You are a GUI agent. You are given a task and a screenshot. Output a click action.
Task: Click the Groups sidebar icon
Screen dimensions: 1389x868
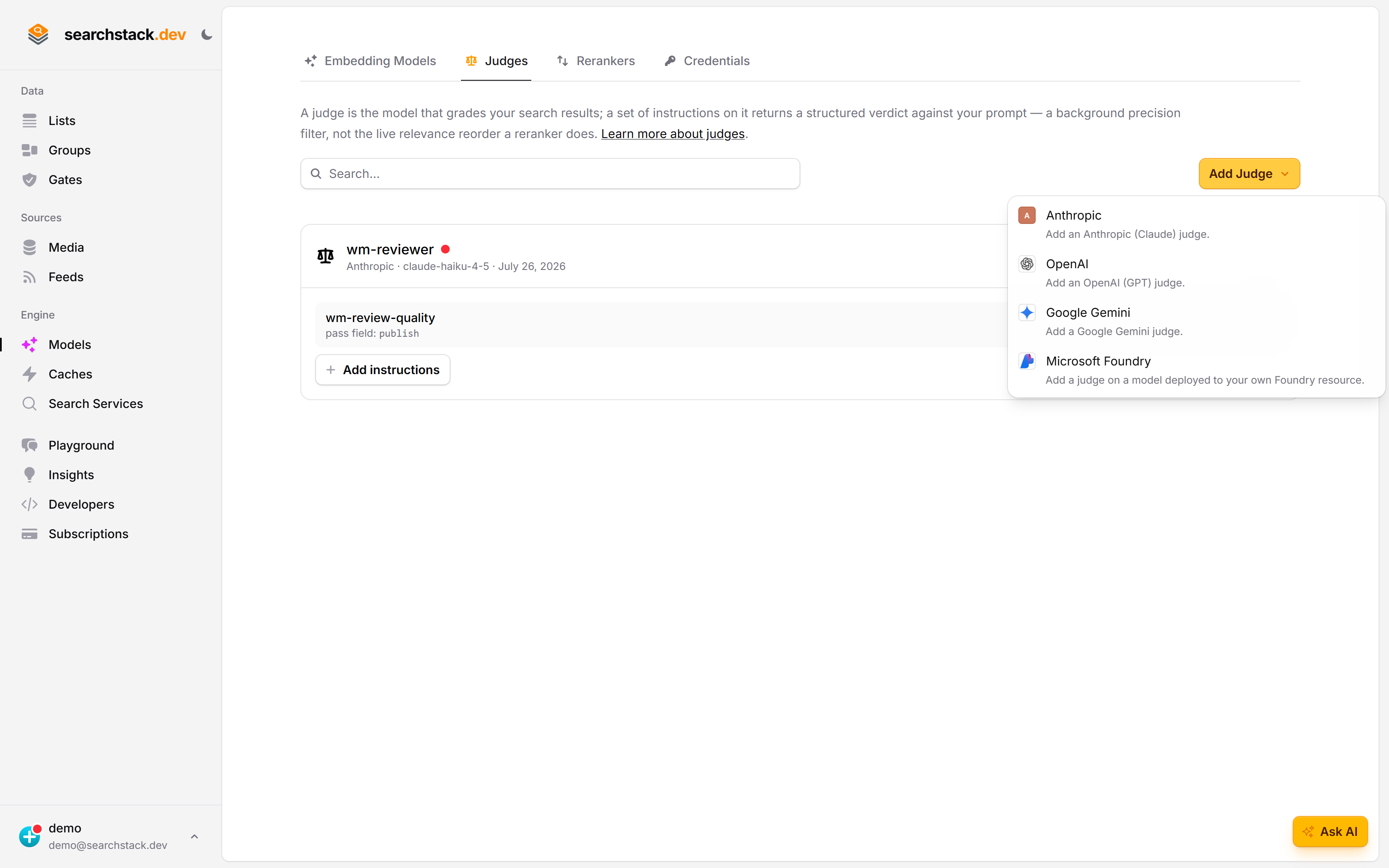click(29, 151)
